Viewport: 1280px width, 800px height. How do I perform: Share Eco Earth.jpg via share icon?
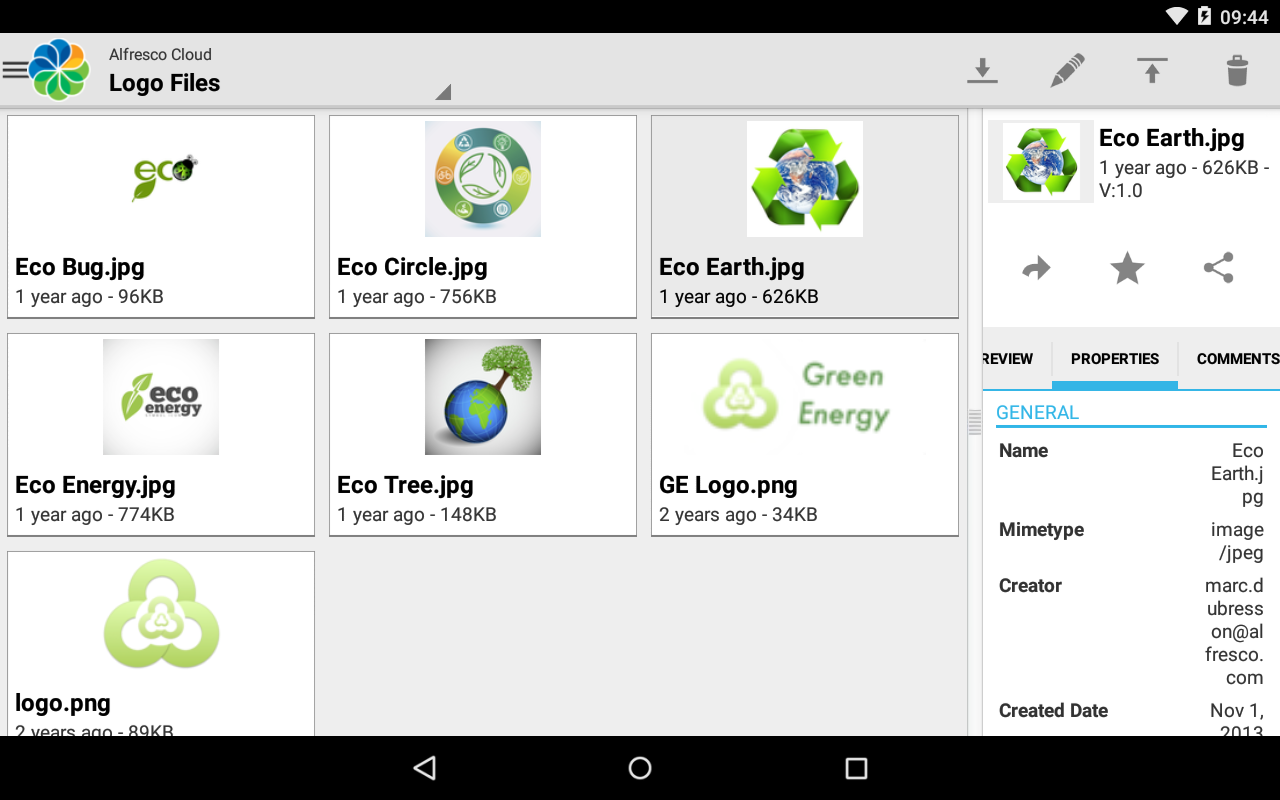[x=1218, y=268]
